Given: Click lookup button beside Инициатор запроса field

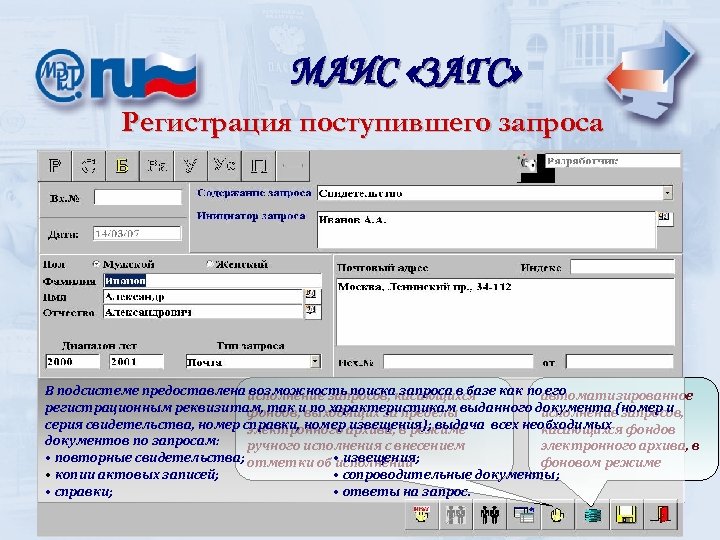Looking at the screenshot, I should [x=664, y=218].
